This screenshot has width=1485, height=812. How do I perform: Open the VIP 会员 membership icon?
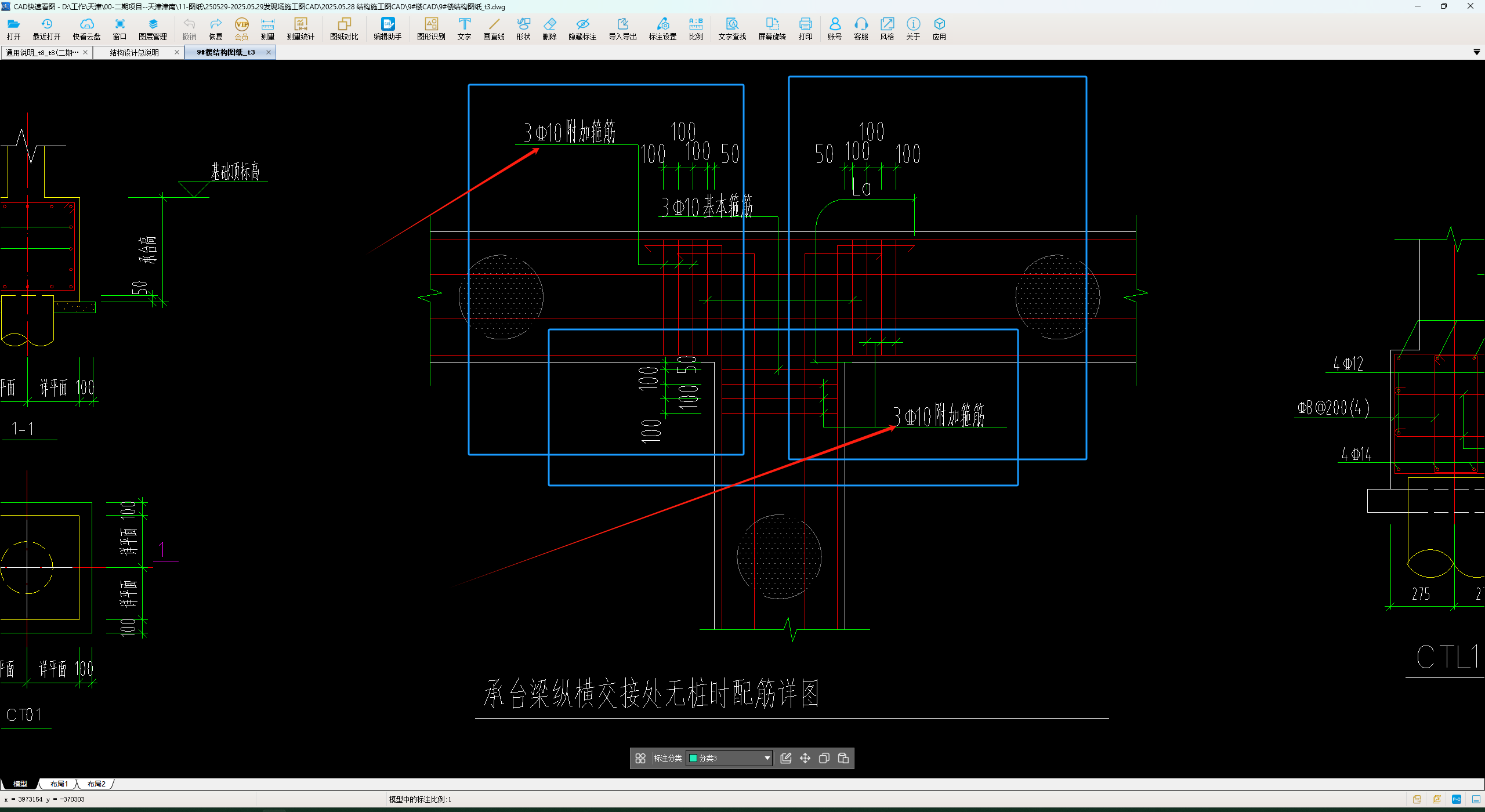tap(241, 28)
